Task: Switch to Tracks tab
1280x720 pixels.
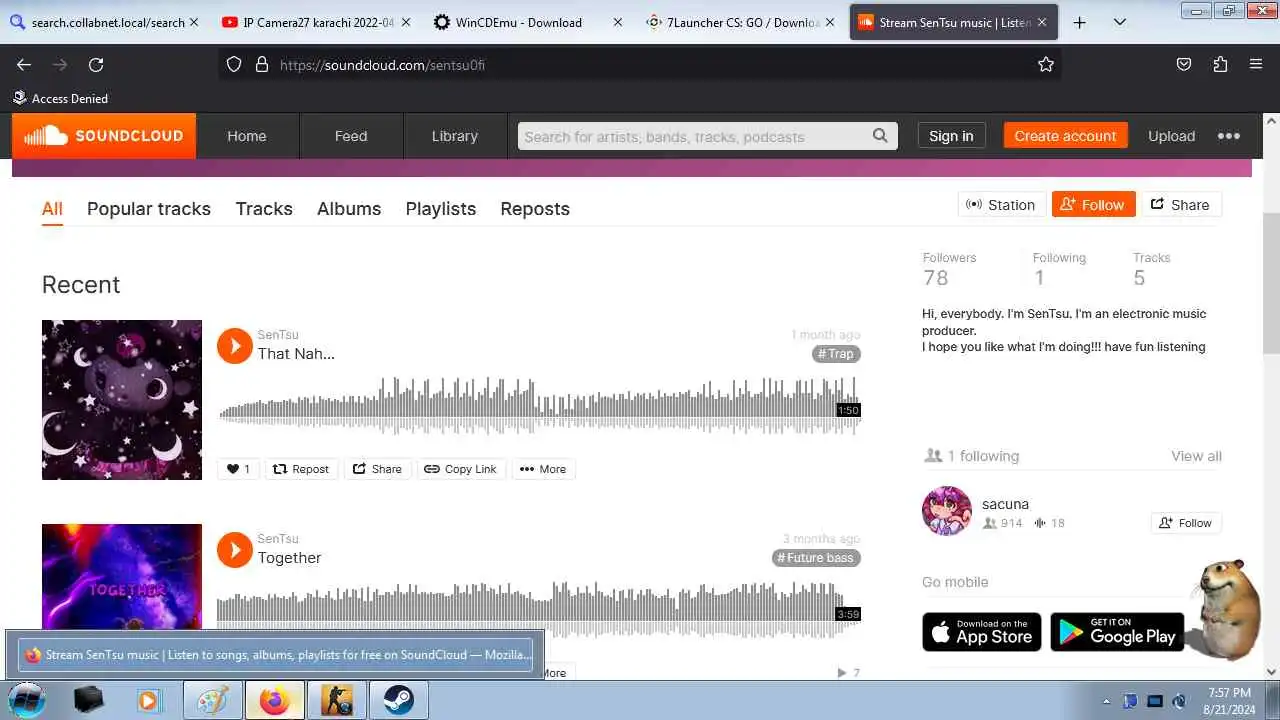Action: 264,209
